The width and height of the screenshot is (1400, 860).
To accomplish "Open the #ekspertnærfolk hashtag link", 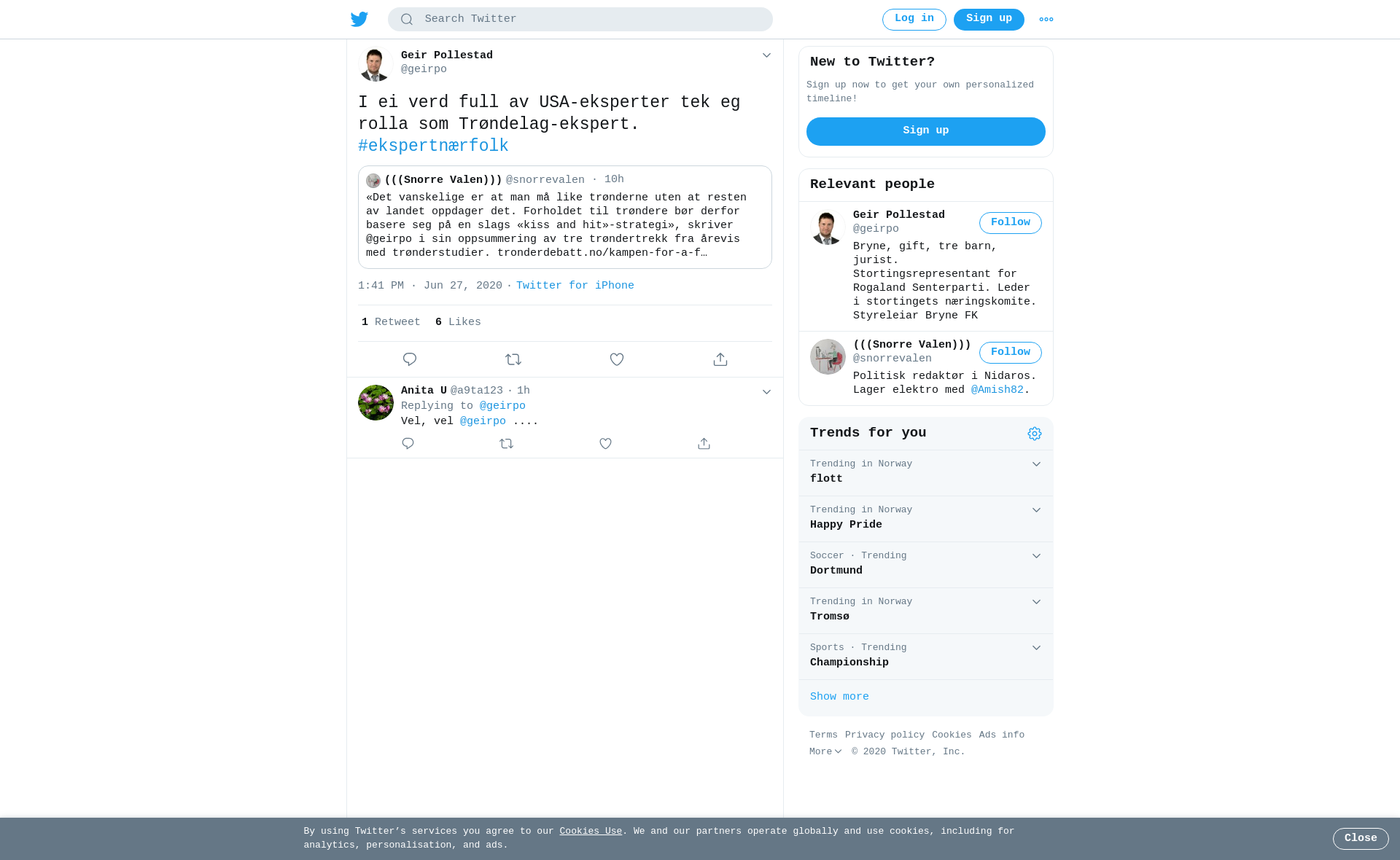I will click(x=433, y=146).
